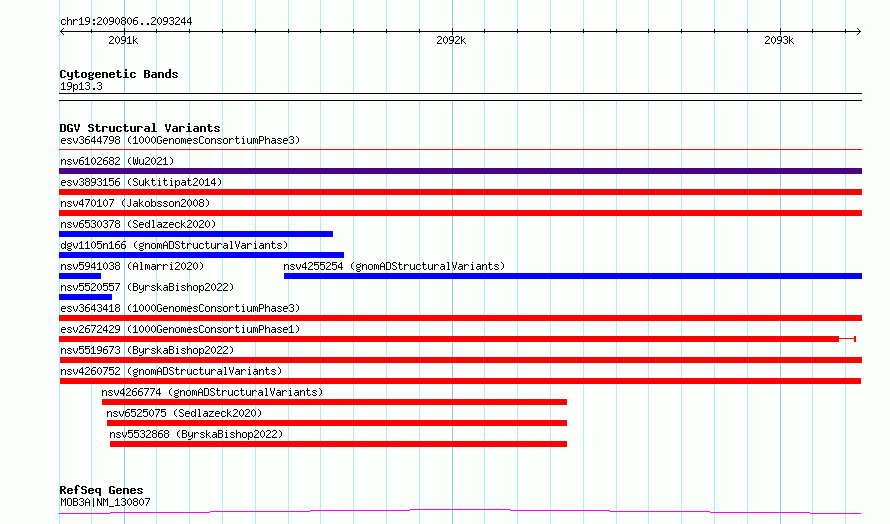
Task: Open variant dgv1105n166 label
Action: pyautogui.click(x=174, y=245)
